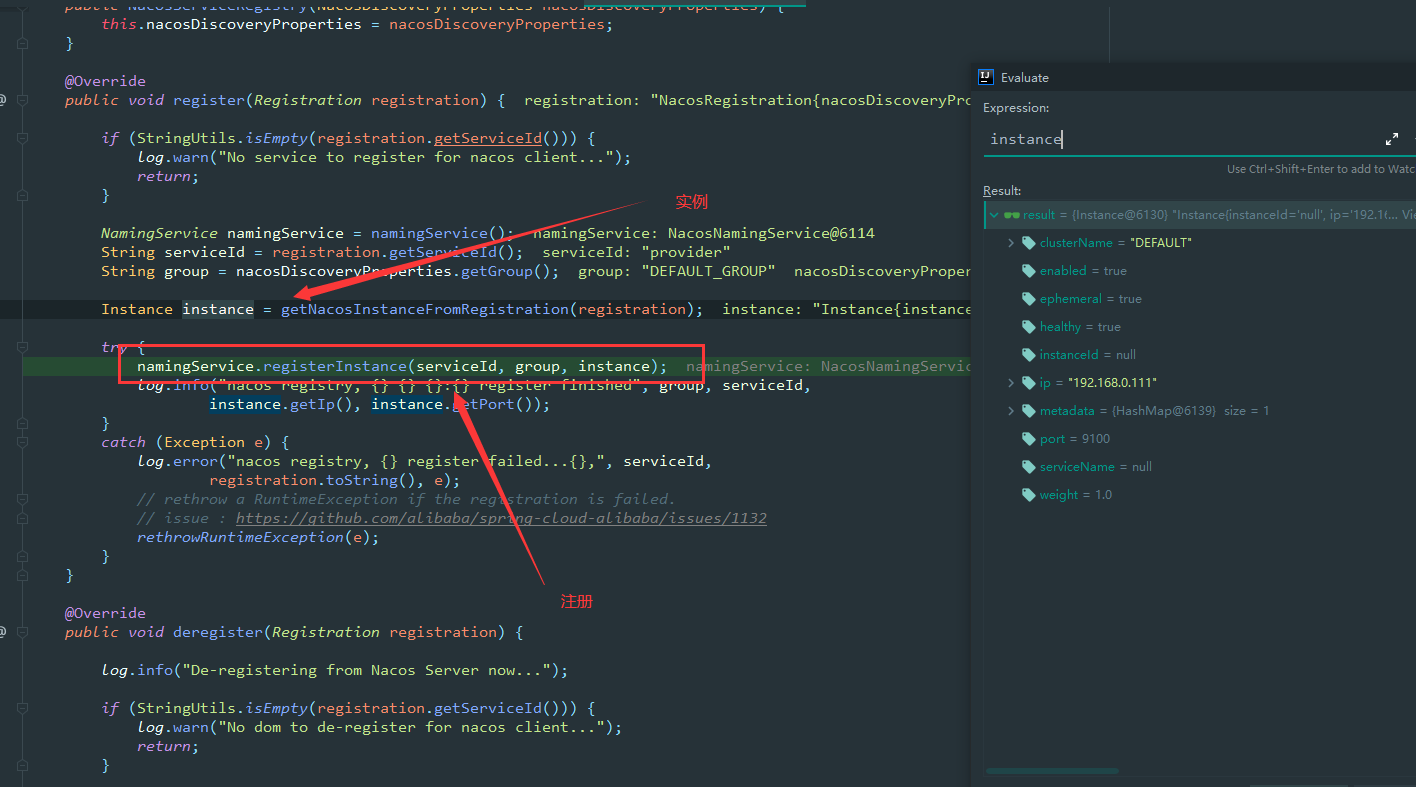Open the spring-cloud-alibaba issues 1132 link
The image size is (1416, 787).
(x=501, y=518)
